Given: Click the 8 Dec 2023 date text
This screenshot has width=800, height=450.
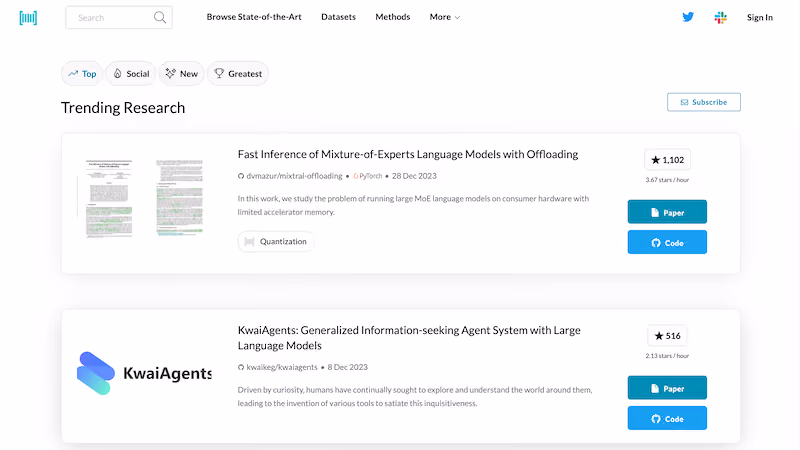Looking at the screenshot, I should coord(347,367).
